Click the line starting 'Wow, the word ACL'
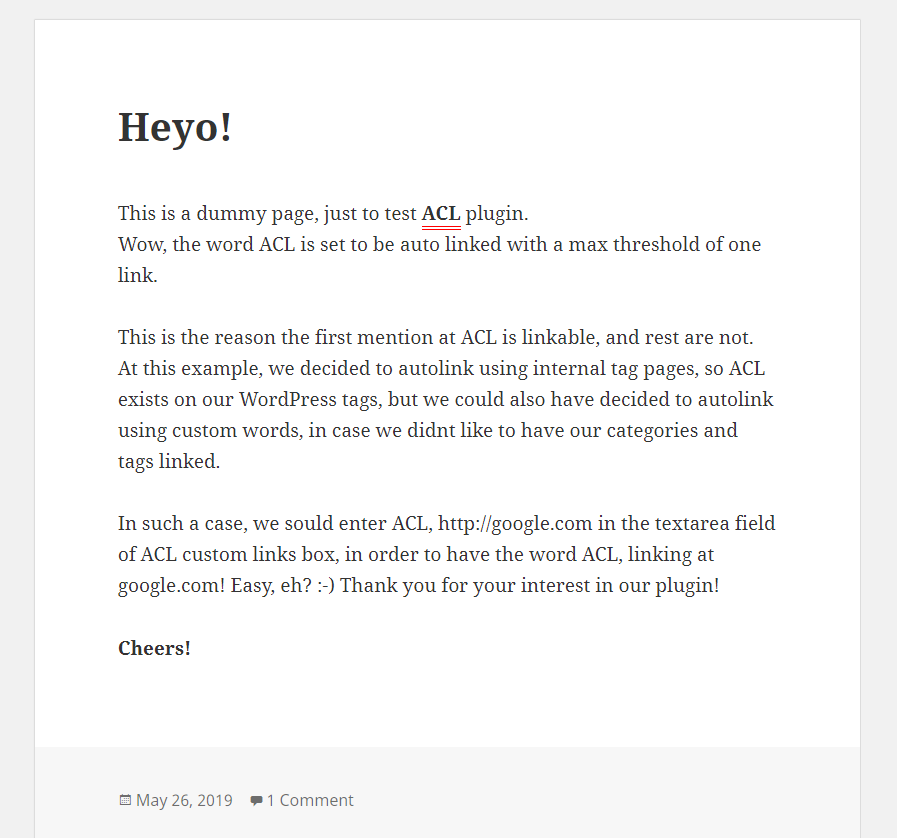This screenshot has width=897, height=838. click(x=439, y=245)
